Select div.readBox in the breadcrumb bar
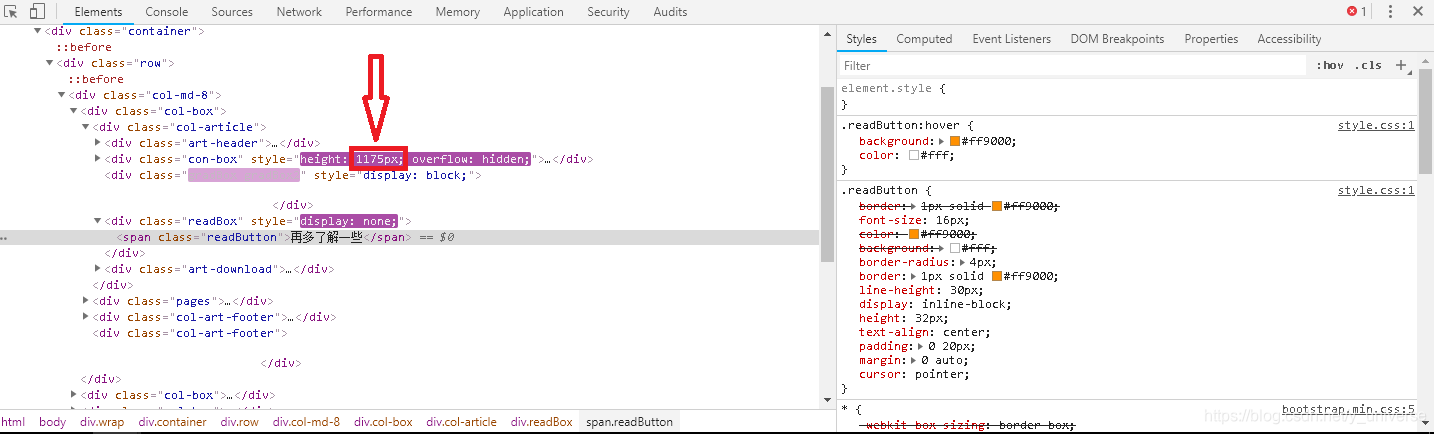Viewport: 1436px width, 434px height. [542, 422]
